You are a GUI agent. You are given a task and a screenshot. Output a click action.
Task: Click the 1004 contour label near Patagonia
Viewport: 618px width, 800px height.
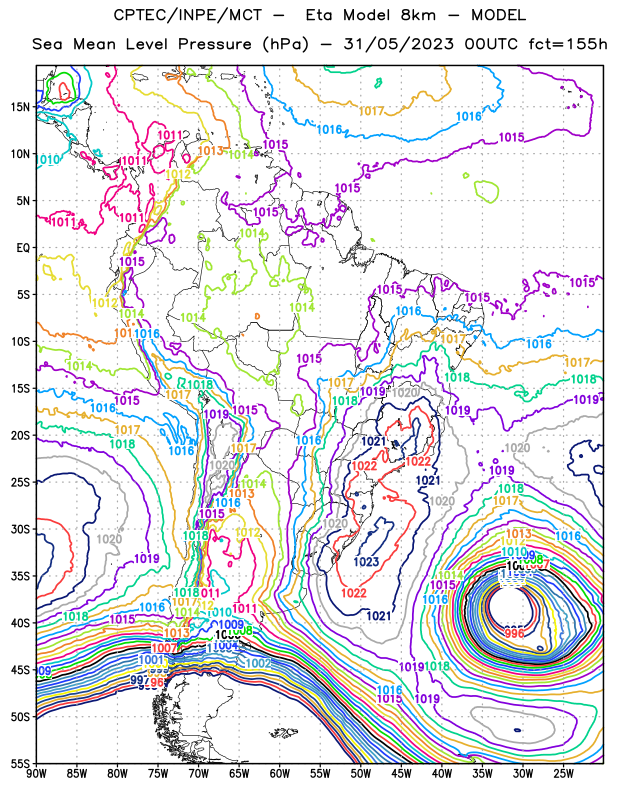tap(226, 646)
